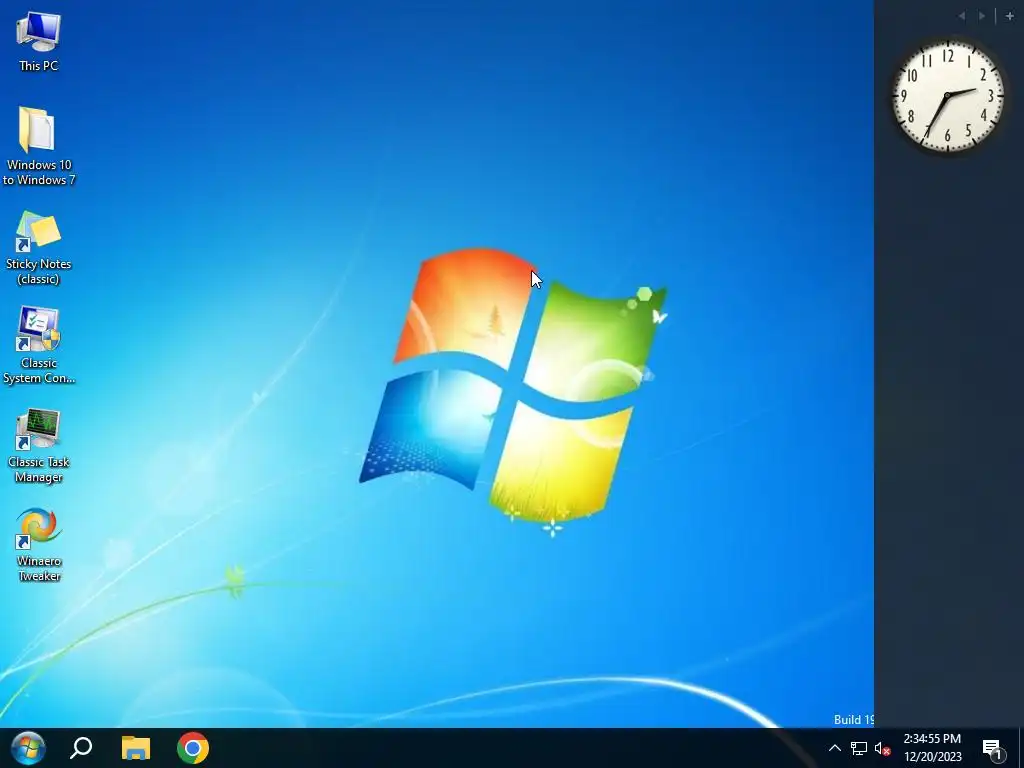The width and height of the screenshot is (1024, 768).
Task: Select the This PC desktop icon
Action: [39, 41]
